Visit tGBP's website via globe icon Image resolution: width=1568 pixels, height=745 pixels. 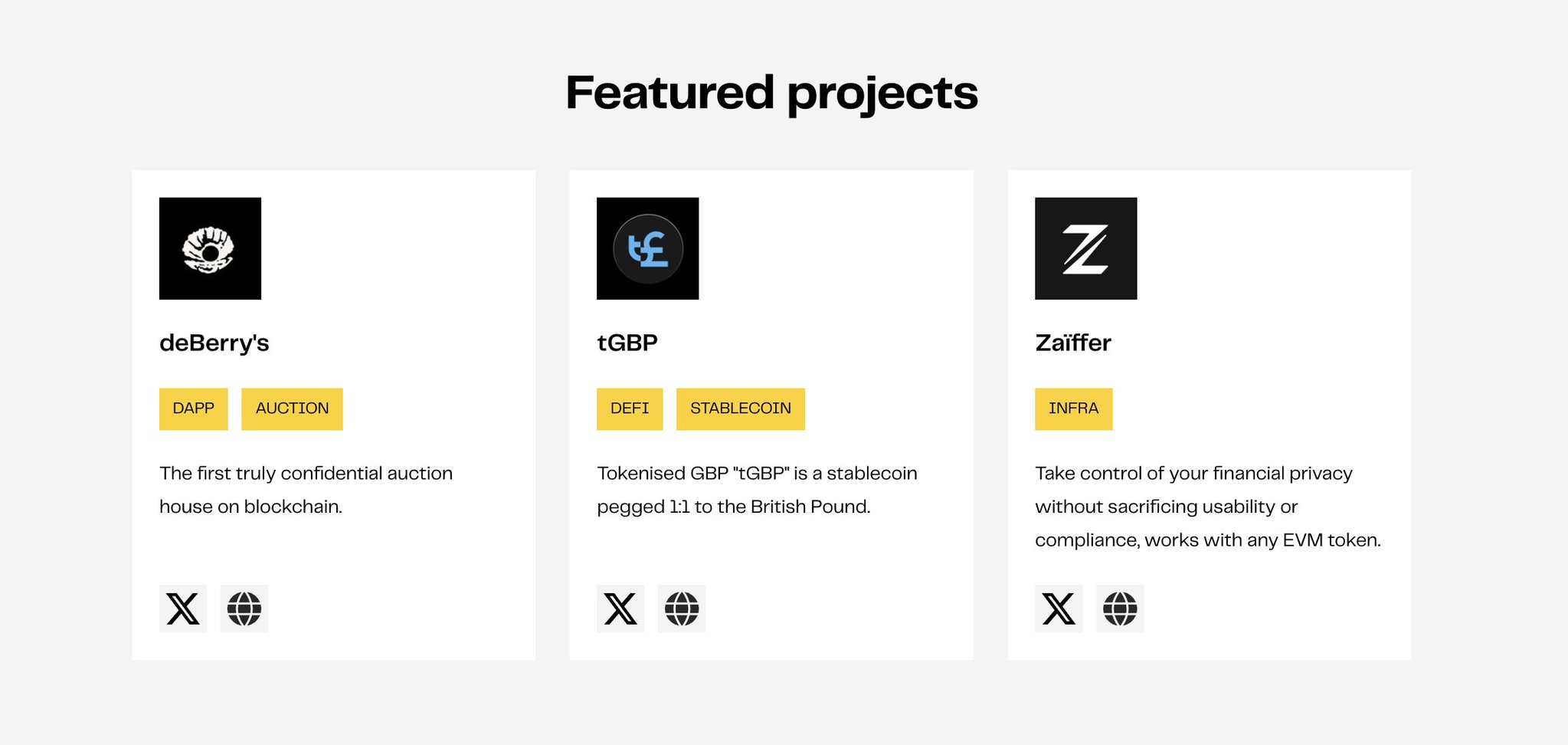click(x=682, y=609)
